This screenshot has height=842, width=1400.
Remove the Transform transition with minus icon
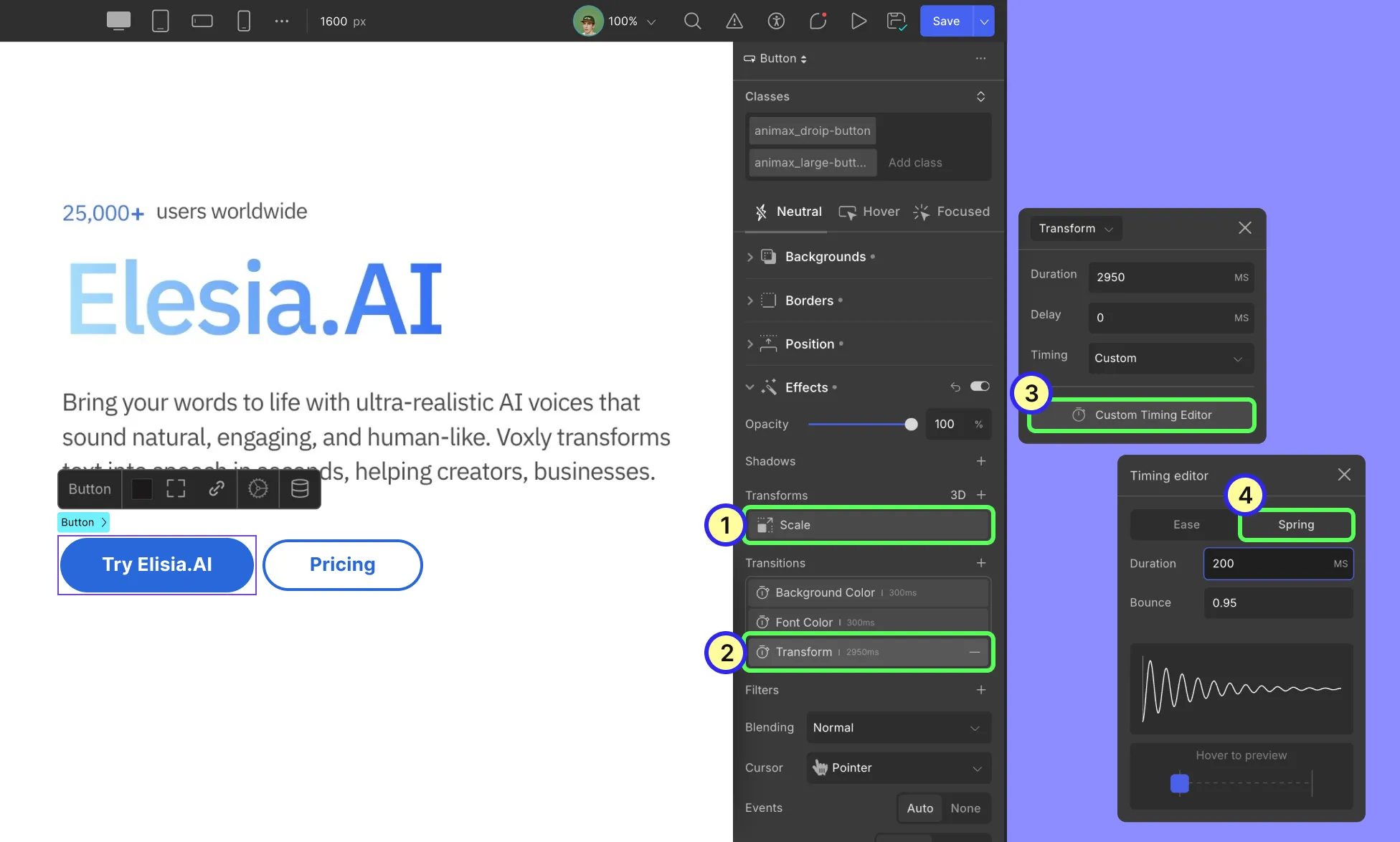(975, 652)
